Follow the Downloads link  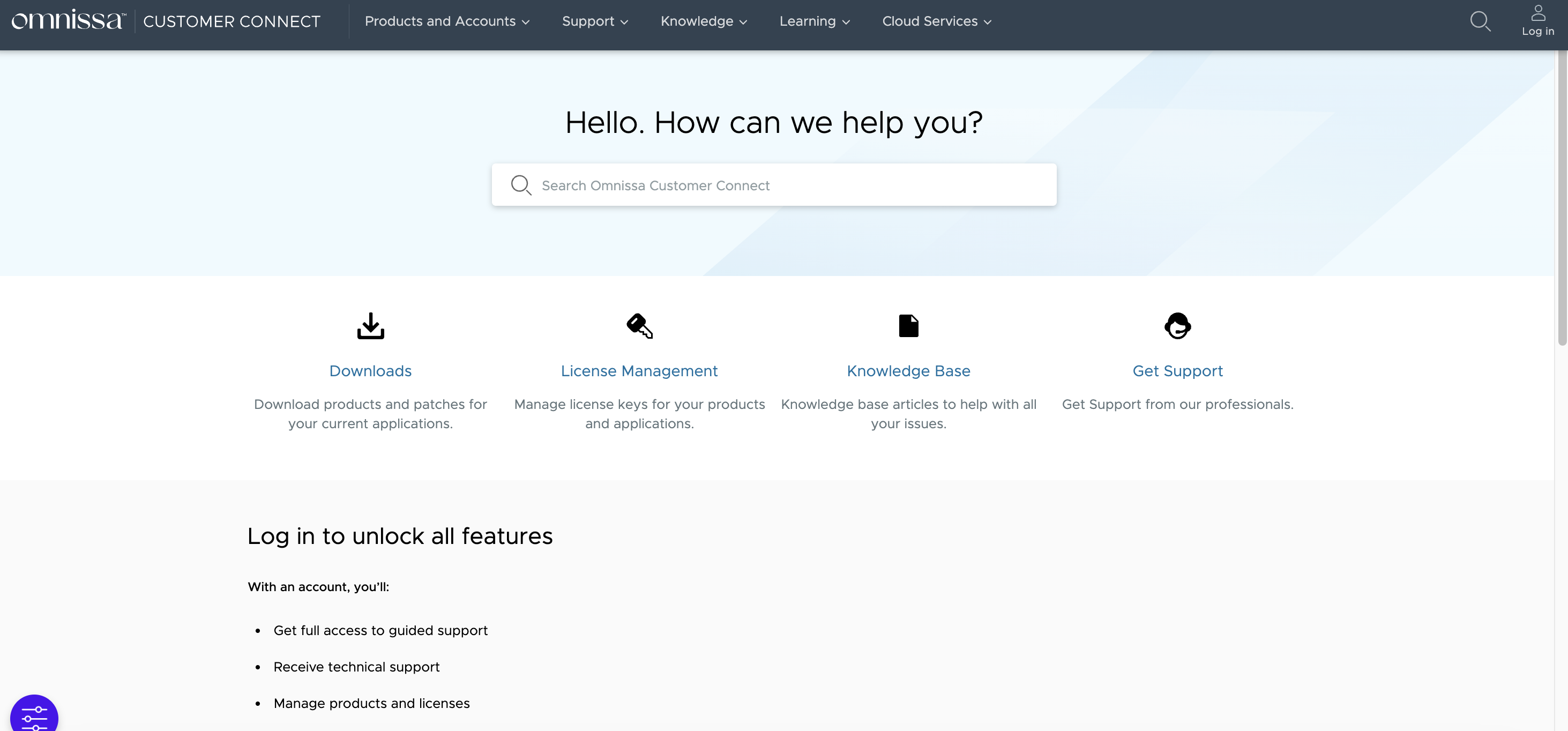[x=370, y=371]
